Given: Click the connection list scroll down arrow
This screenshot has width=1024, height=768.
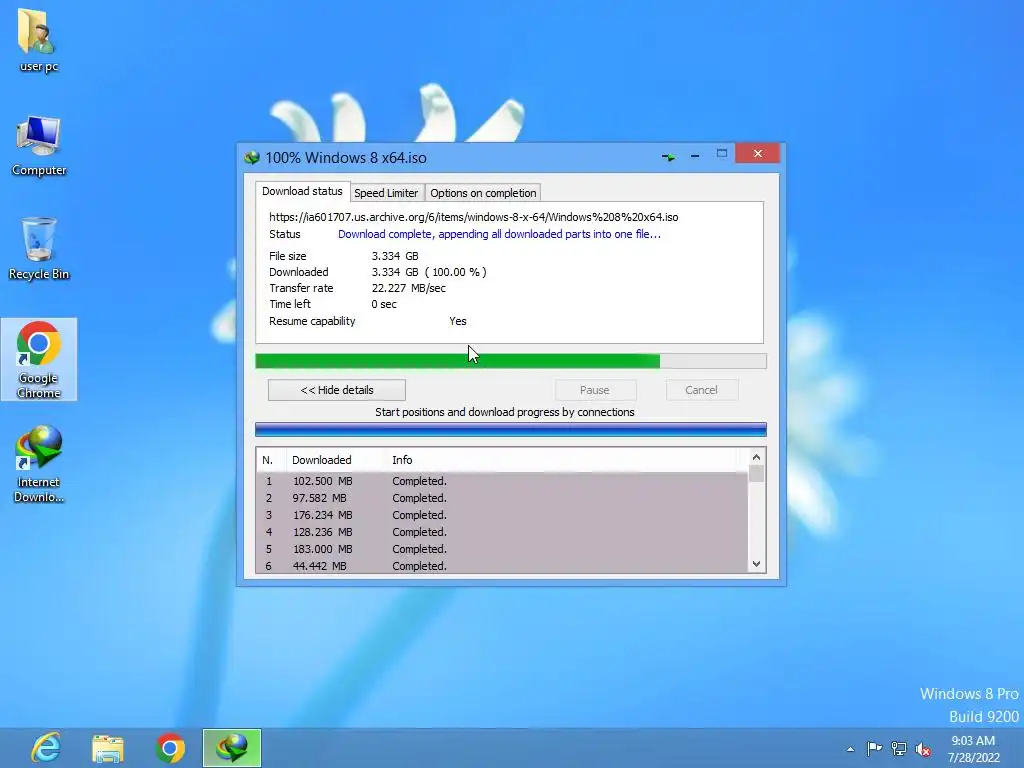Looking at the screenshot, I should coord(756,564).
